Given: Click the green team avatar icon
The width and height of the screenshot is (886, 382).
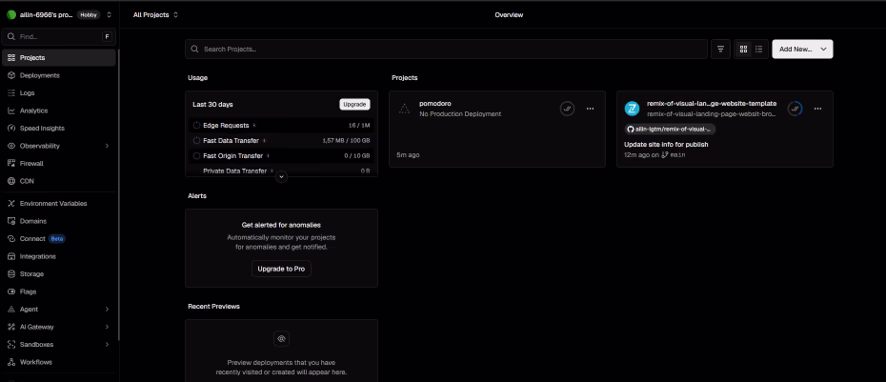Looking at the screenshot, I should [11, 15].
